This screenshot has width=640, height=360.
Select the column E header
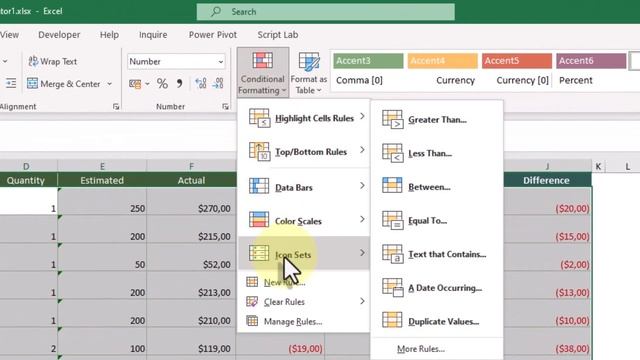pos(102,166)
